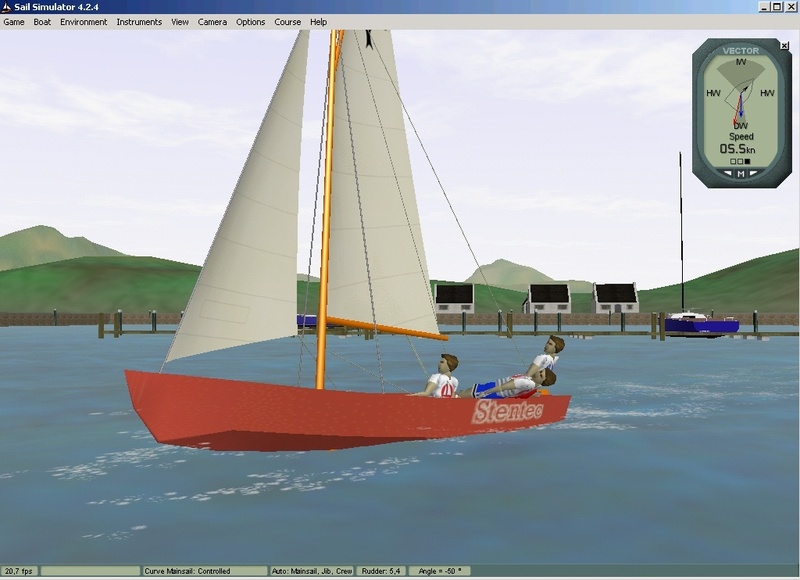
Task: Click right arrow on Vector instrument
Action: pos(753,173)
